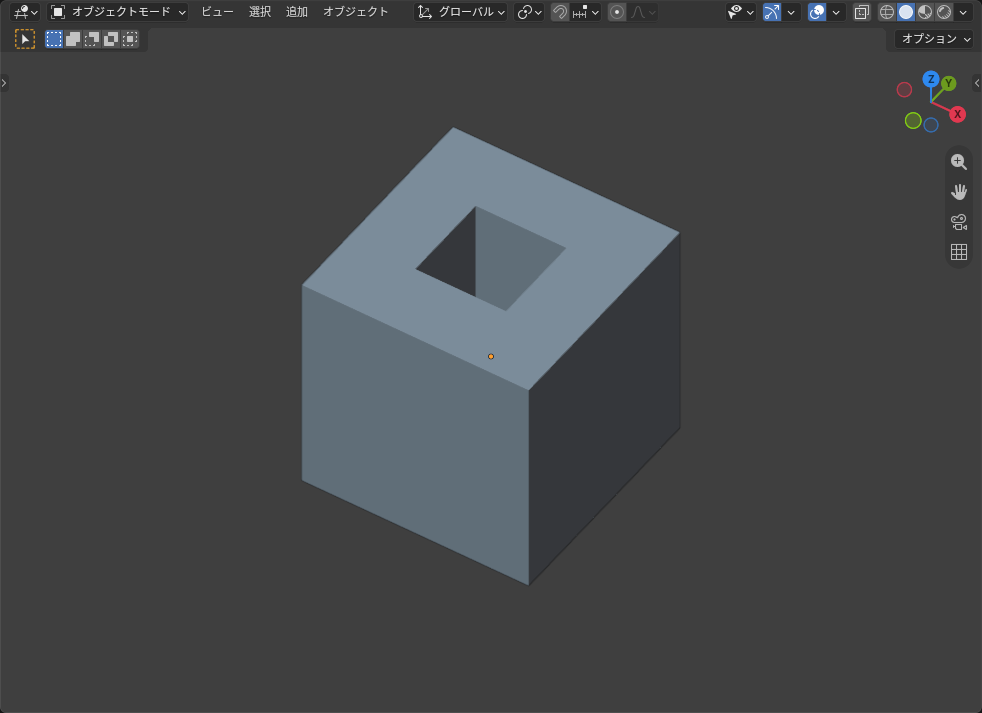Toggle X-ray display button

click(862, 12)
